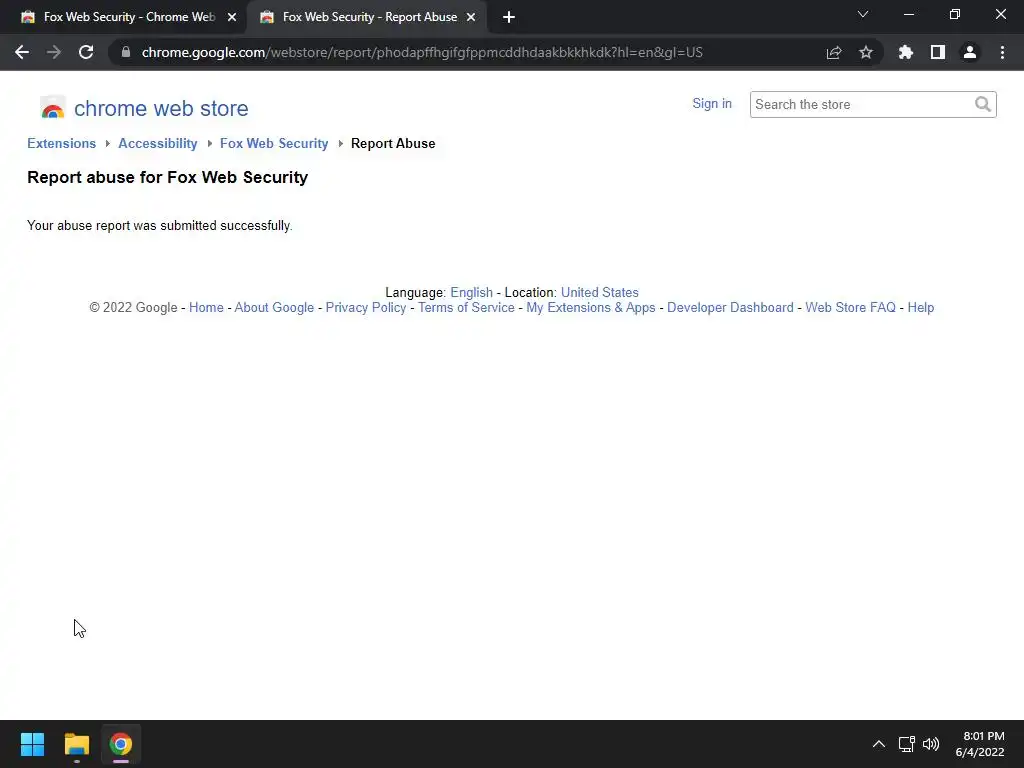This screenshot has height=768, width=1024.
Task: Close the Report Abuse tab
Action: tap(471, 18)
